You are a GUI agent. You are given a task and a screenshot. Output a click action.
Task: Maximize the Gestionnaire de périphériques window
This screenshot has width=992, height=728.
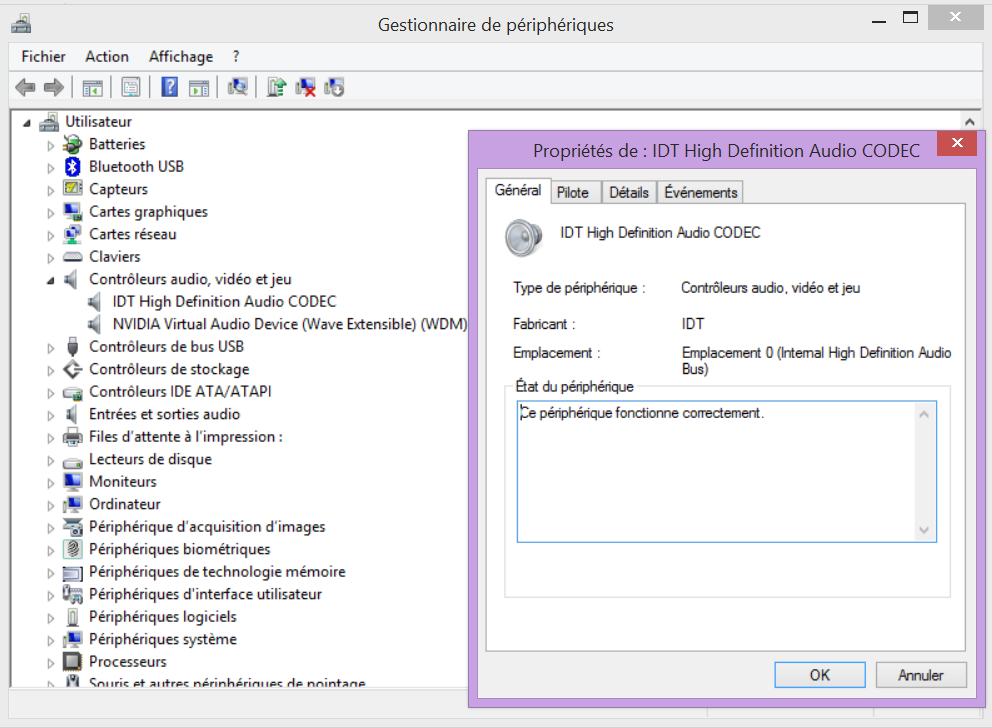pyautogui.click(x=910, y=17)
